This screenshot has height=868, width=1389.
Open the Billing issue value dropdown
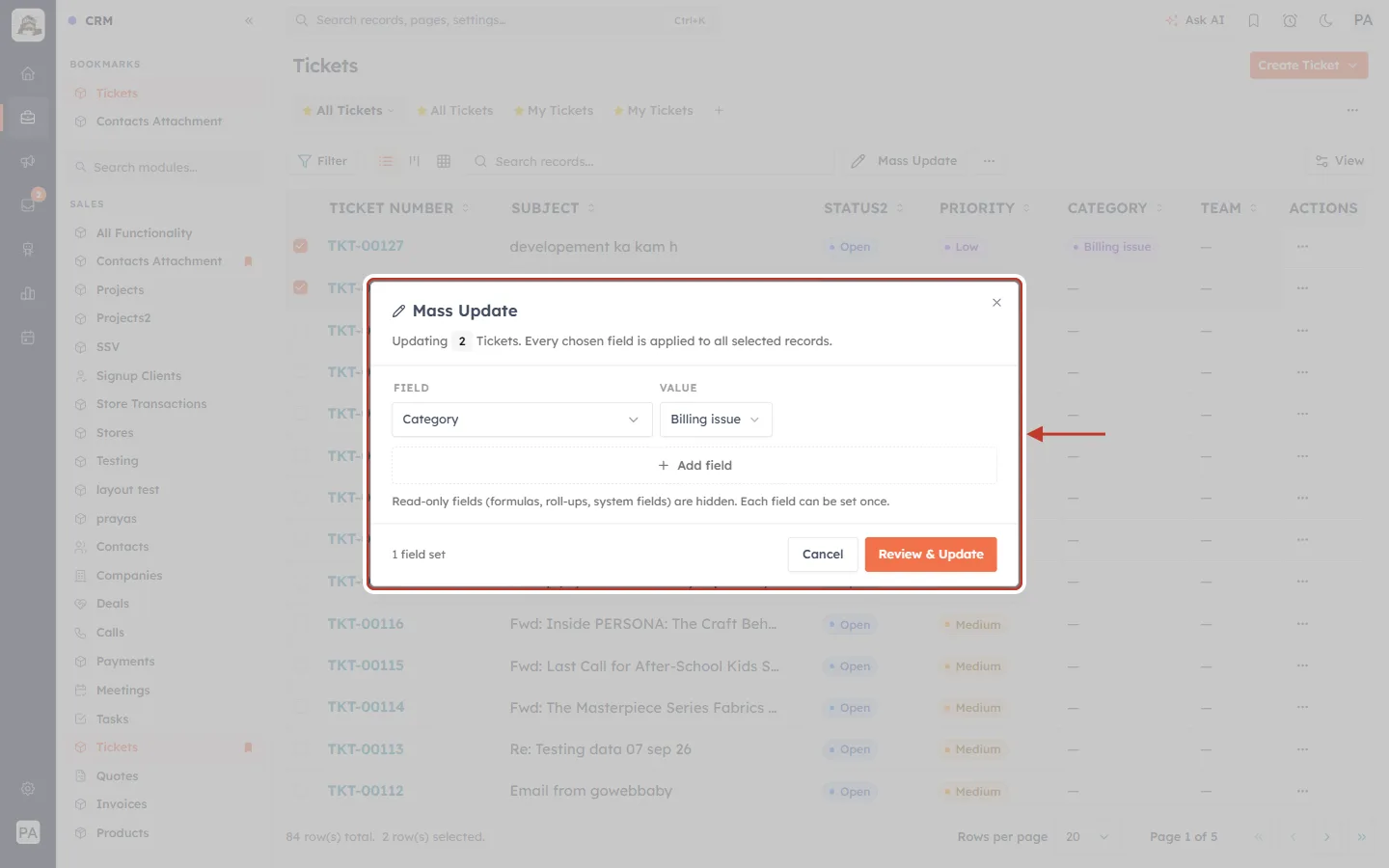click(x=716, y=420)
